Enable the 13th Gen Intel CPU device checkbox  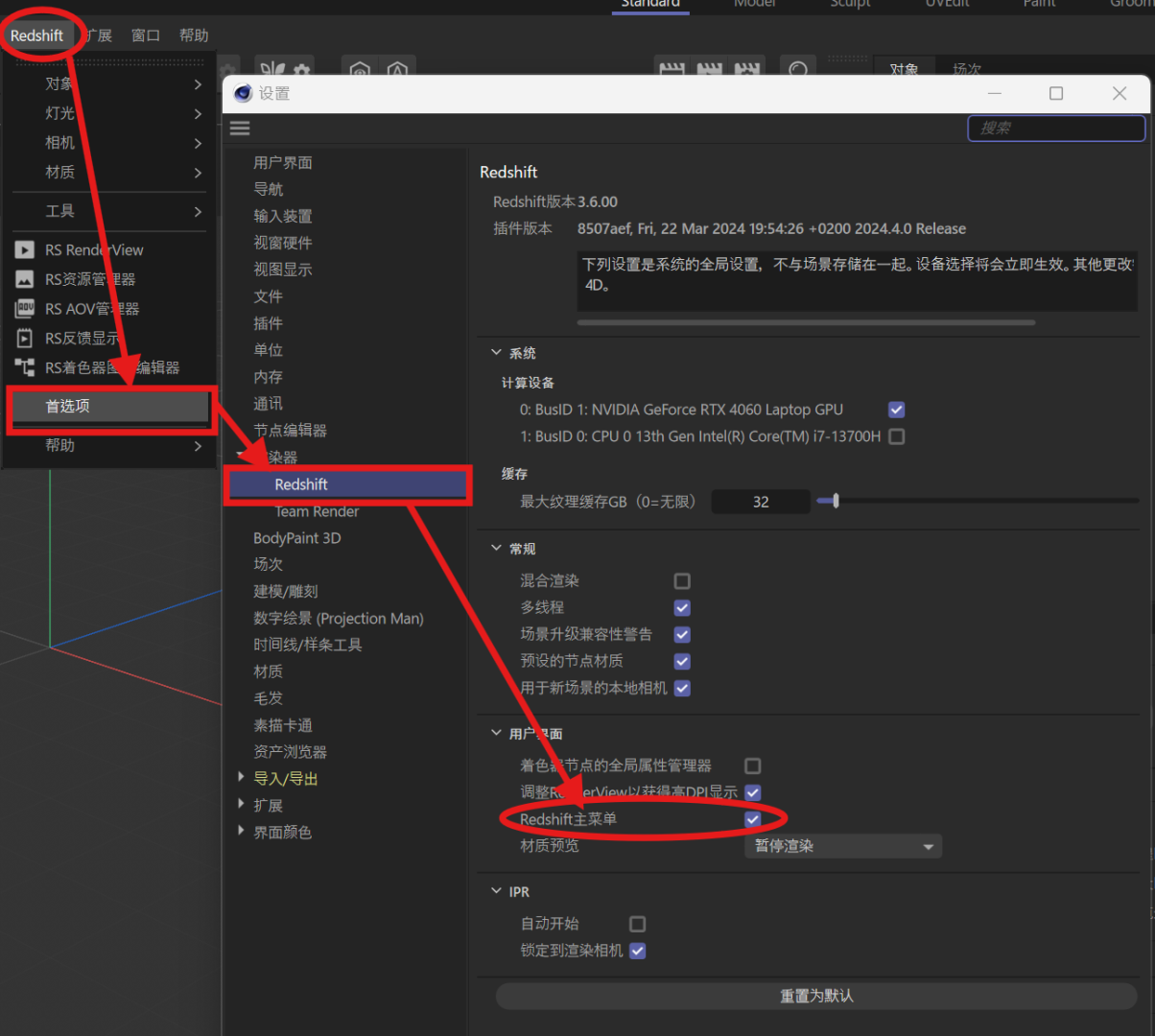point(897,436)
